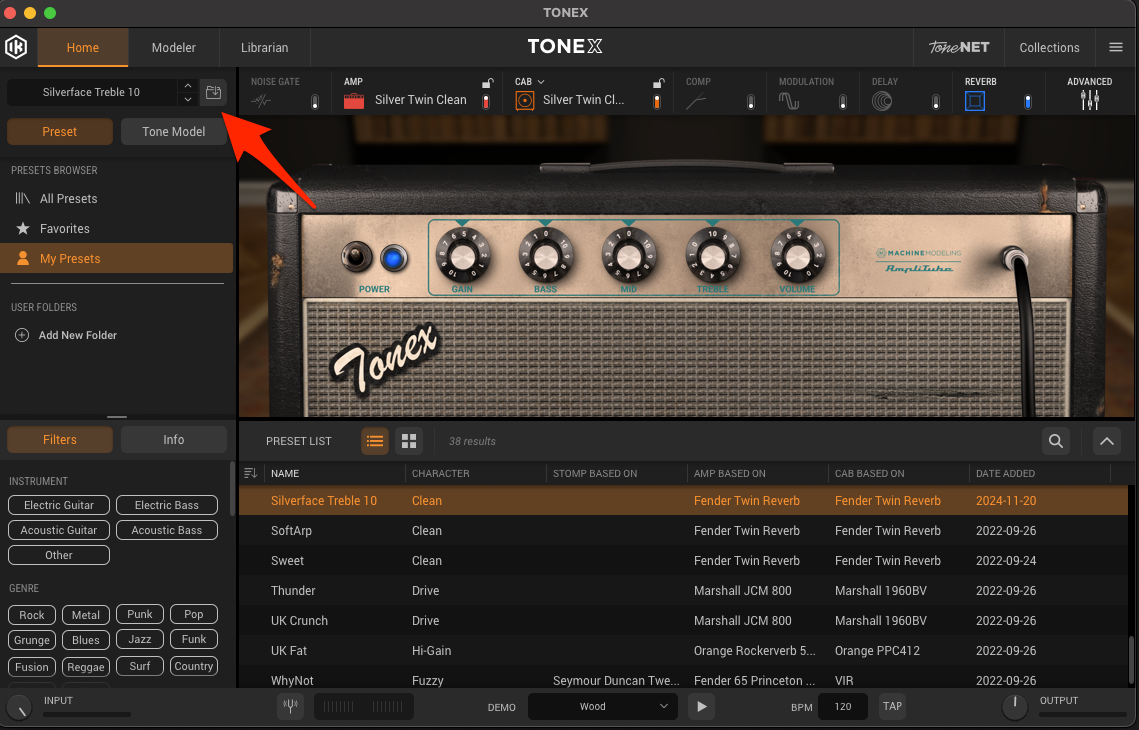1139x730 pixels.
Task: Switch preset list to grid view
Action: (x=408, y=441)
